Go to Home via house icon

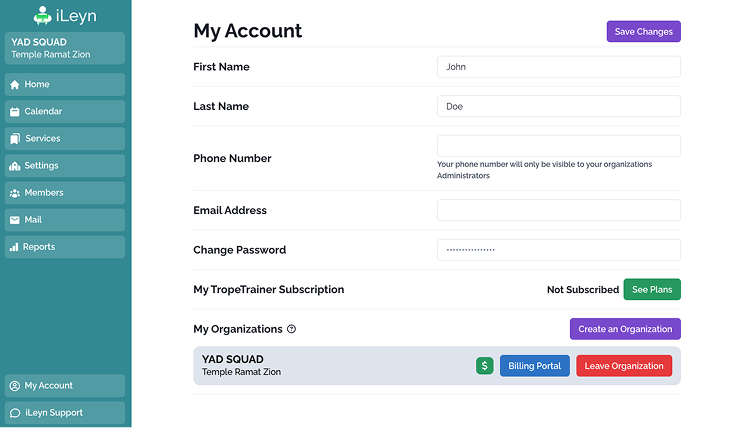(x=15, y=85)
